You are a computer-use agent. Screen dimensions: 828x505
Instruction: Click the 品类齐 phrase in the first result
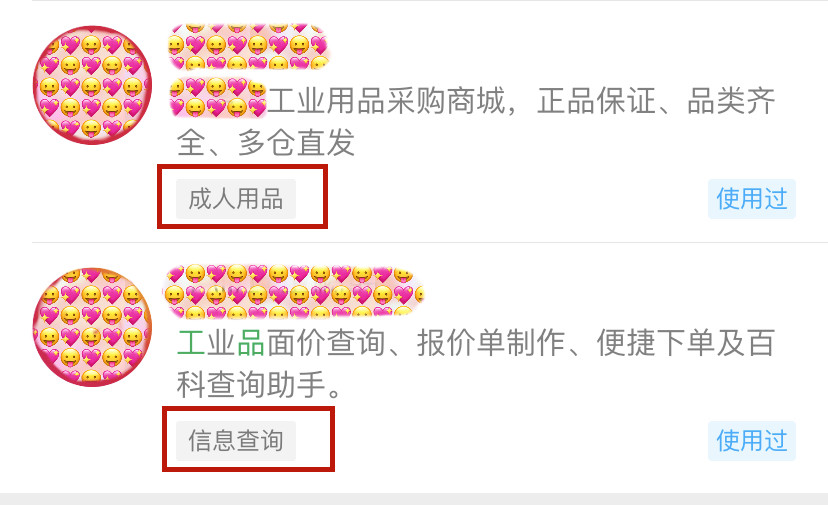[731, 101]
